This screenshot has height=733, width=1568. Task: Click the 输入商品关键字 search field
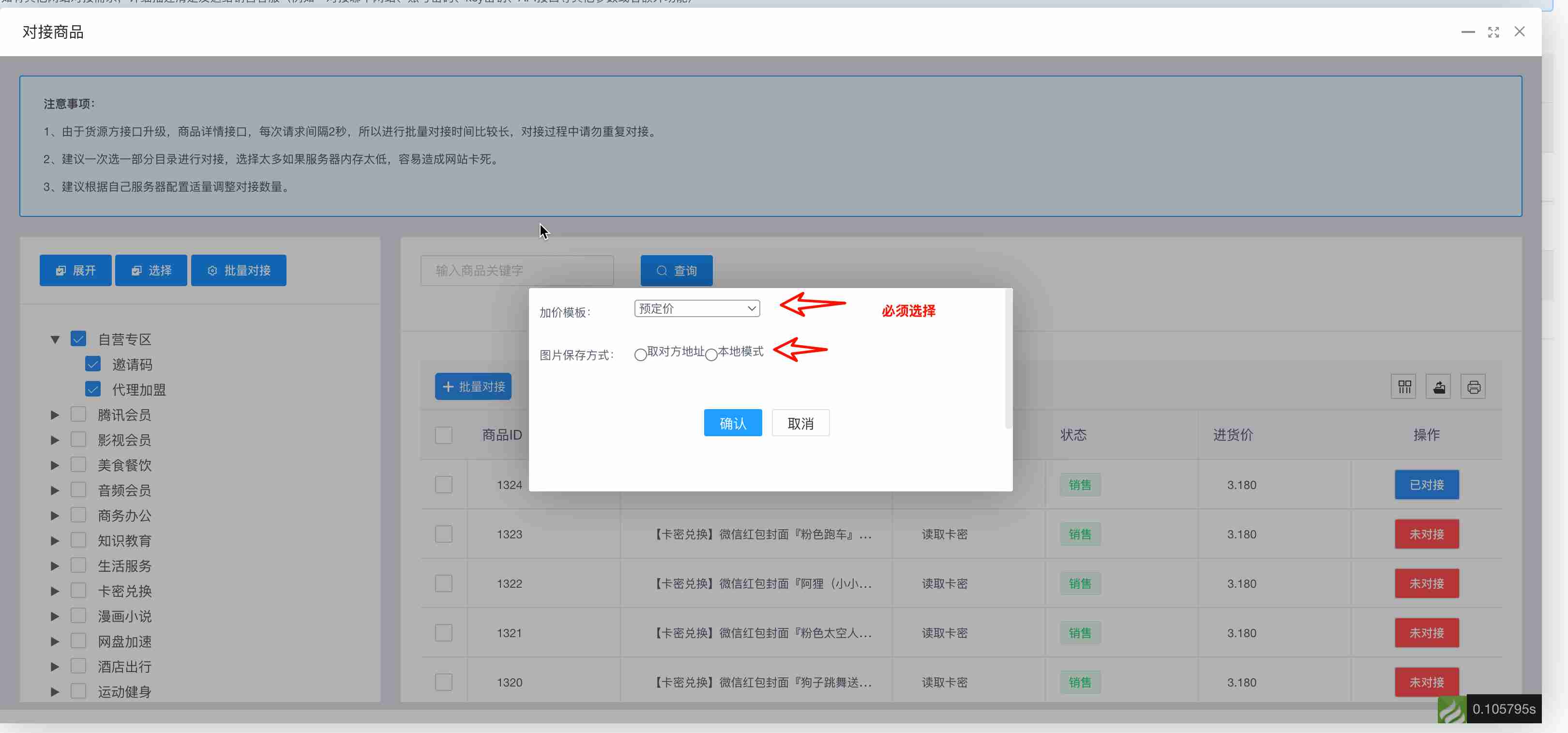coord(517,270)
